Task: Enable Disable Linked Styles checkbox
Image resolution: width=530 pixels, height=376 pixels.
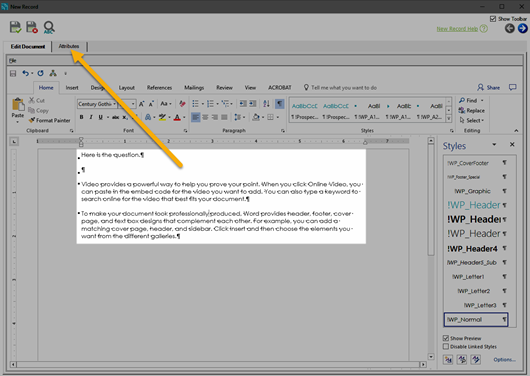Action: (446, 347)
